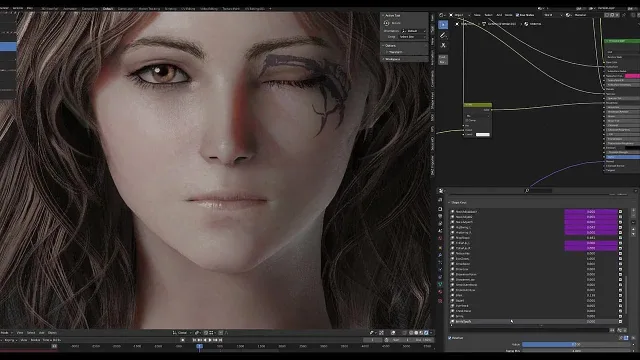Click the properties editor search field
The width and height of the screenshot is (640, 360).
[x=538, y=191]
